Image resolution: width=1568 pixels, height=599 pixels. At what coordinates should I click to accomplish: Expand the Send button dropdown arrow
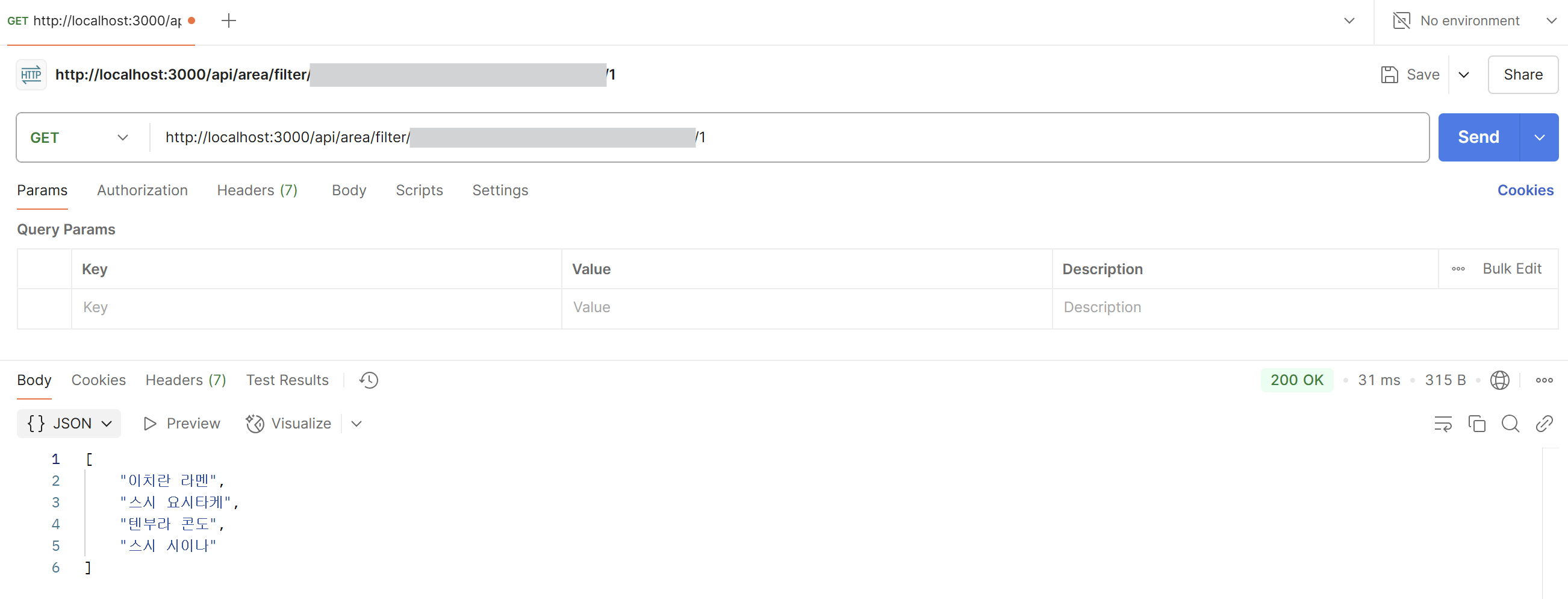(x=1539, y=138)
